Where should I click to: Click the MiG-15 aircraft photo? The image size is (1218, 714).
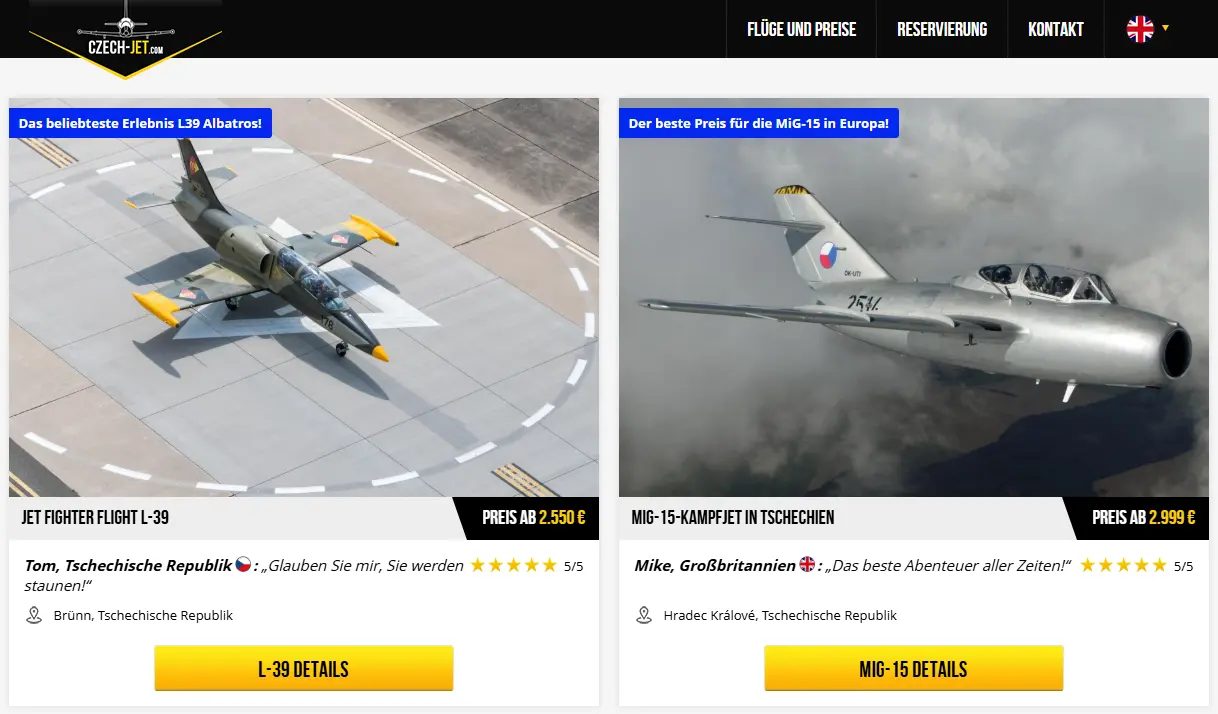(914, 297)
